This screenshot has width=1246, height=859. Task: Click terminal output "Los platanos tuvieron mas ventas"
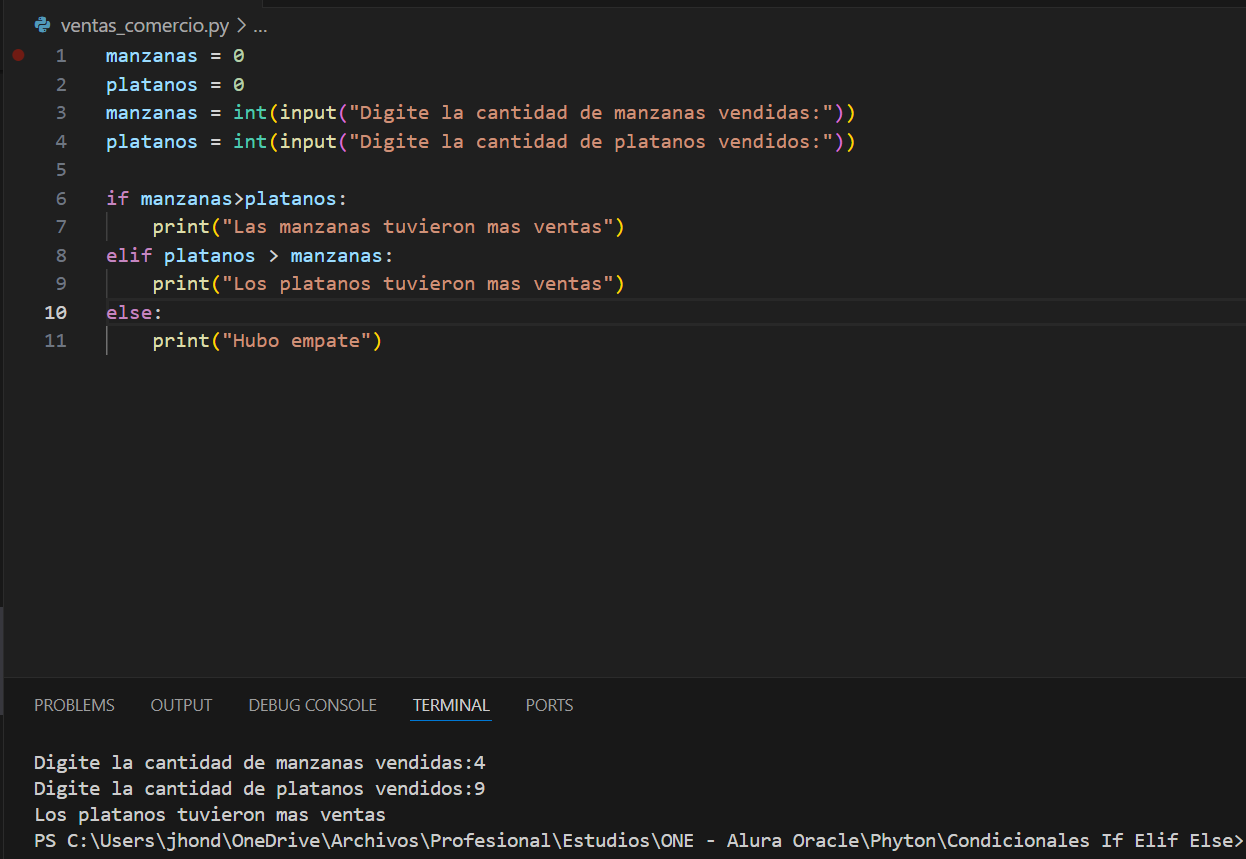click(210, 814)
